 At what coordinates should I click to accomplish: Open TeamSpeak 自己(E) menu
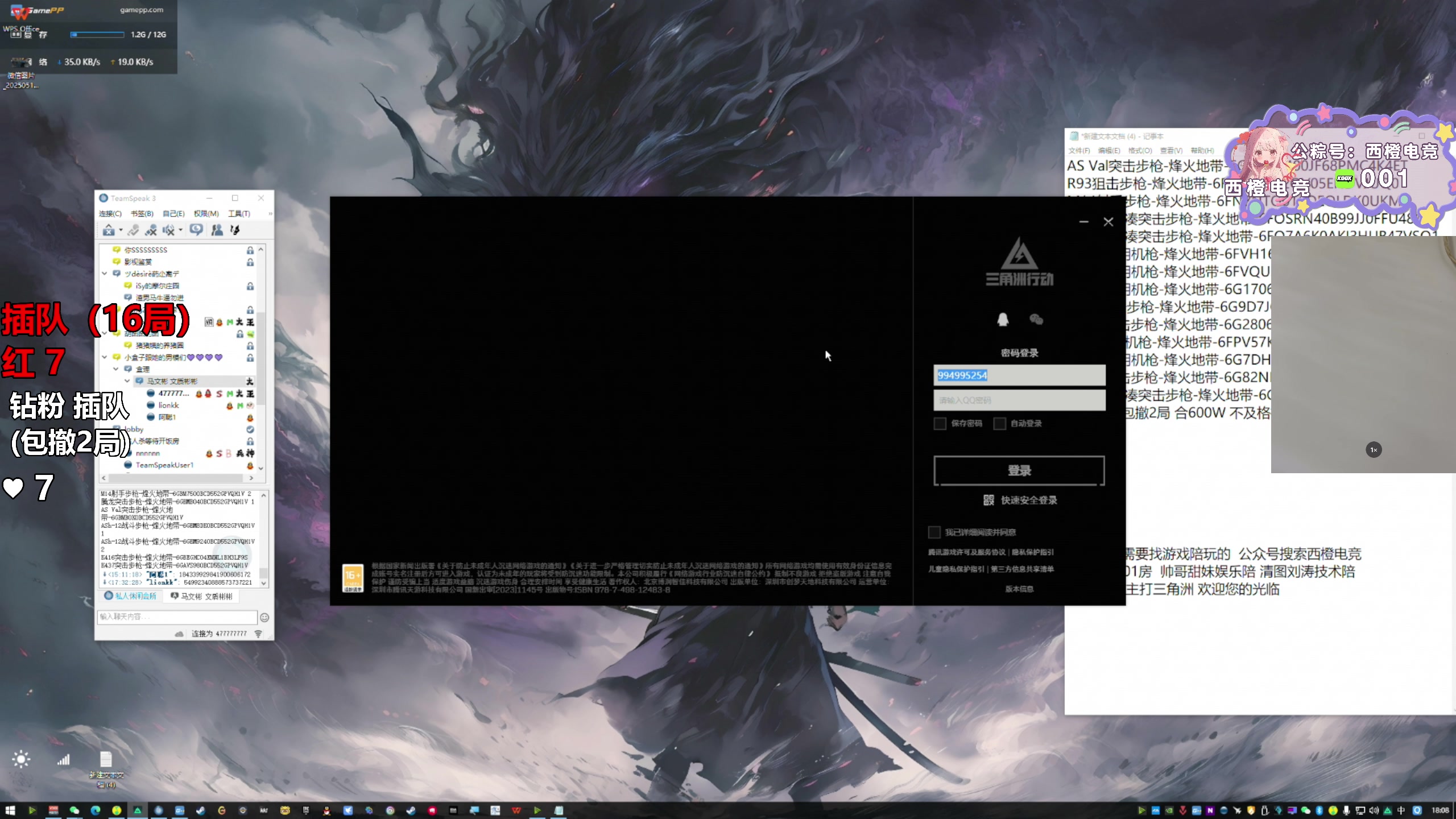coord(173,214)
